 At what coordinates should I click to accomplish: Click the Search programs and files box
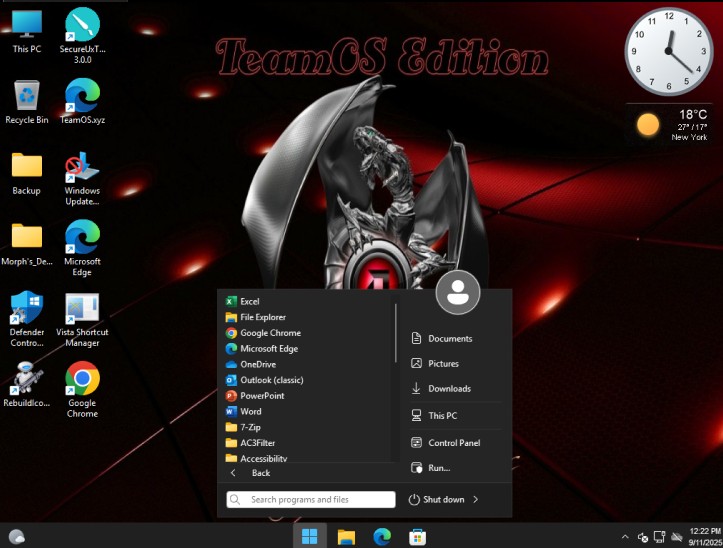pyautogui.click(x=311, y=500)
